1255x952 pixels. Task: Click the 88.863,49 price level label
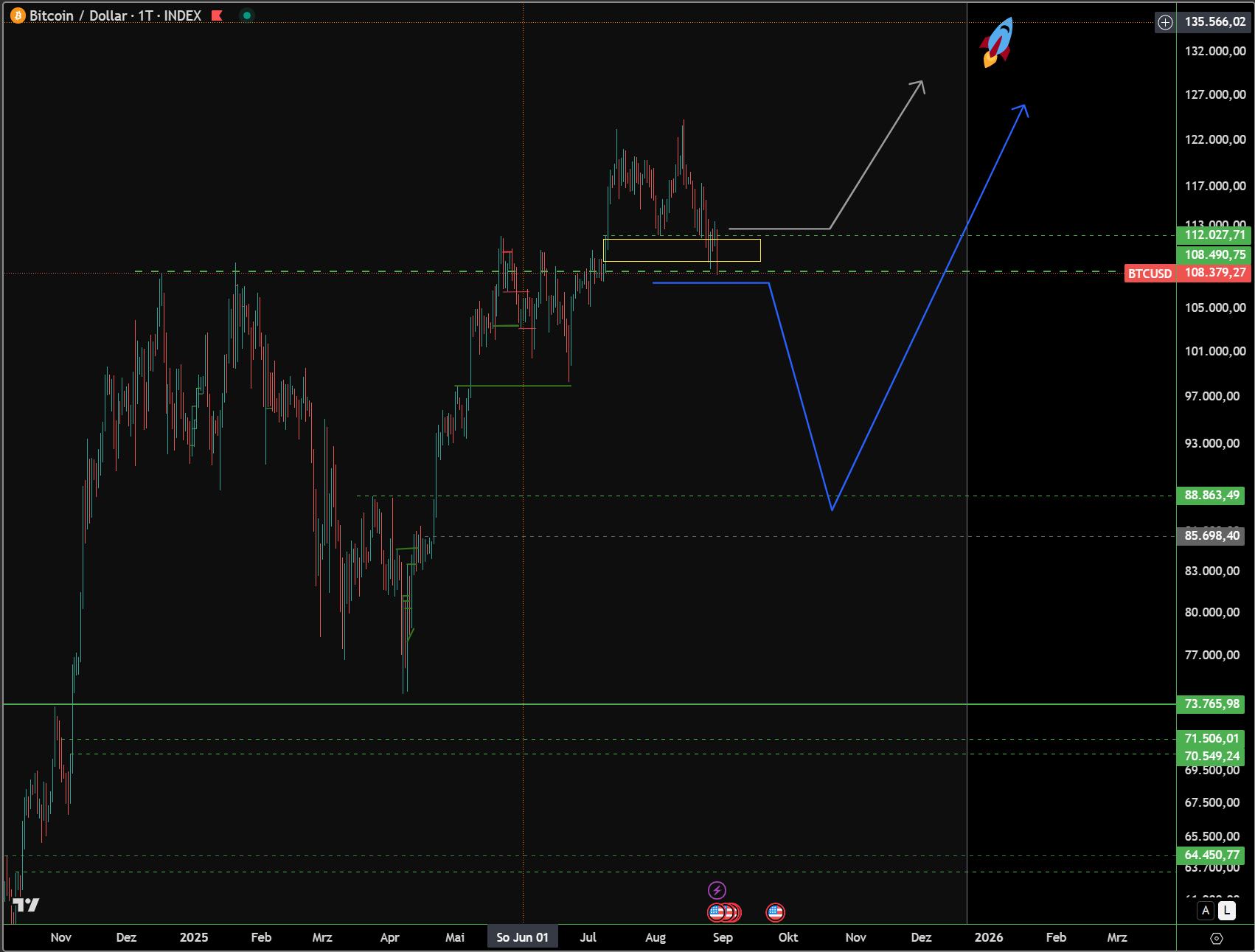click(x=1211, y=496)
